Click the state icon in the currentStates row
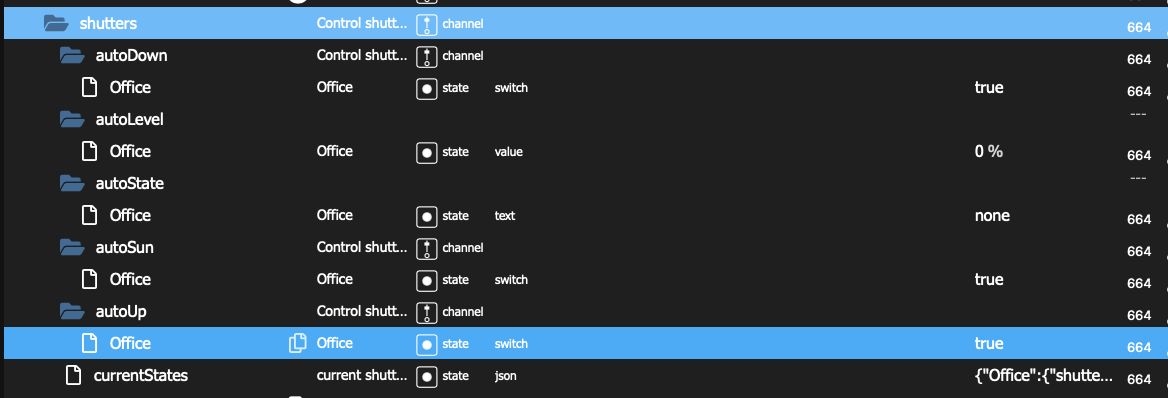 pyautogui.click(x=426, y=376)
